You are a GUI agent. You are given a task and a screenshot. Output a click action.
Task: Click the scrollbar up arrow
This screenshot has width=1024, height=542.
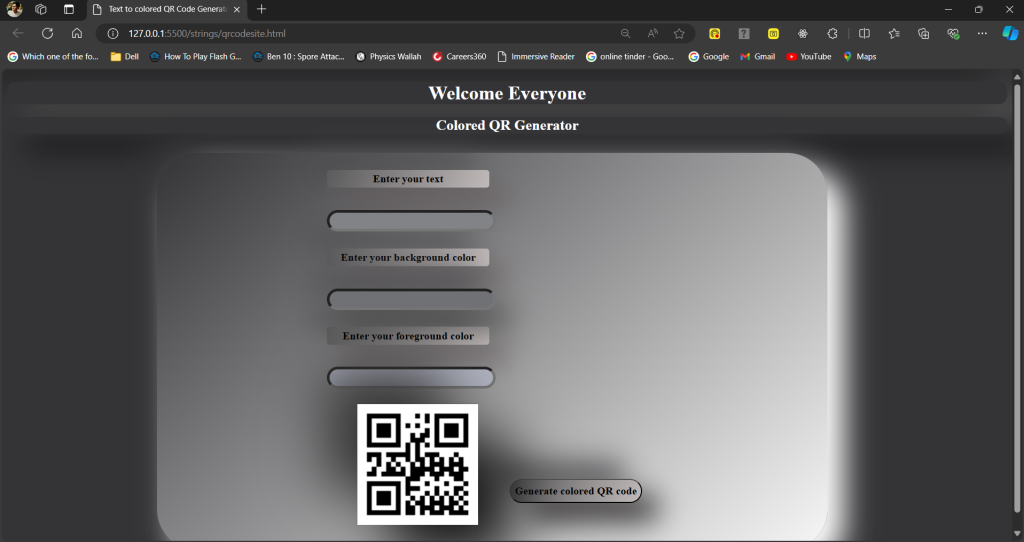pos(1017,76)
